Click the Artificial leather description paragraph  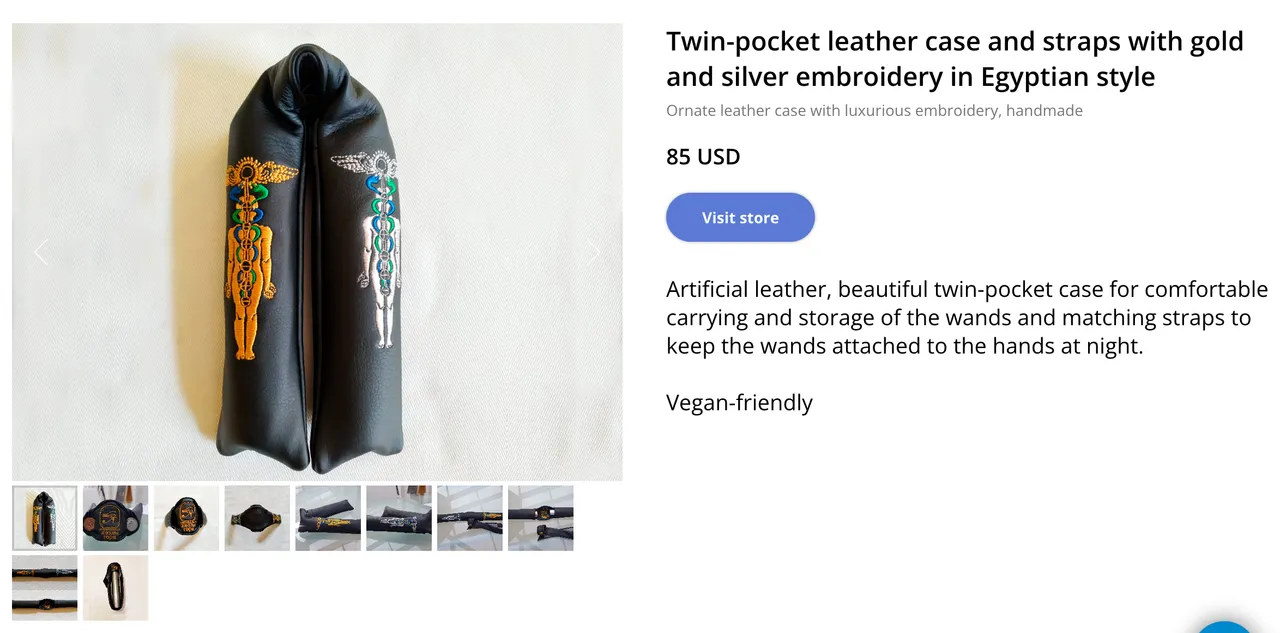click(x=966, y=318)
